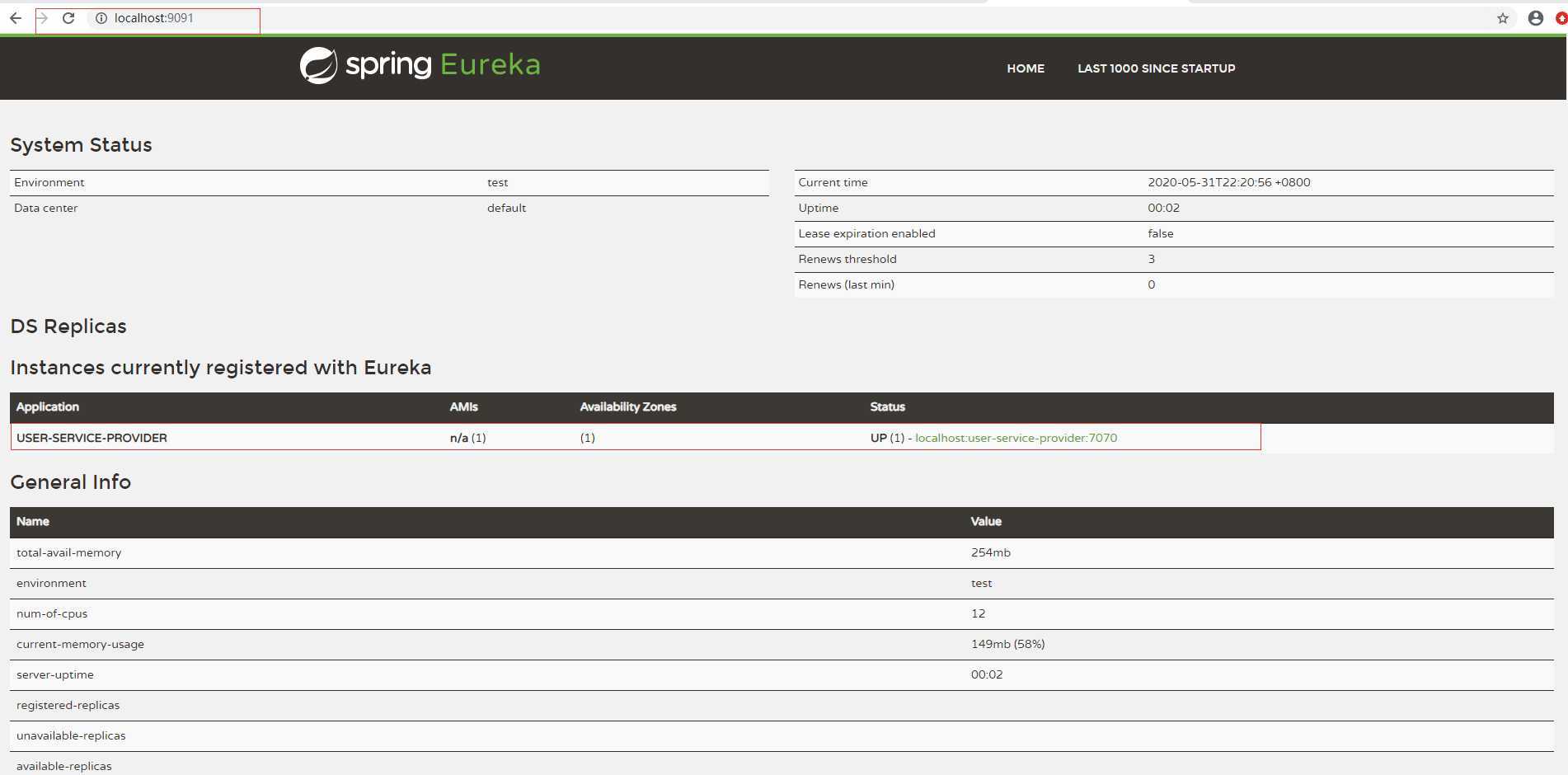Select the total-avail-memory row name
1568x775 pixels.
68,552
